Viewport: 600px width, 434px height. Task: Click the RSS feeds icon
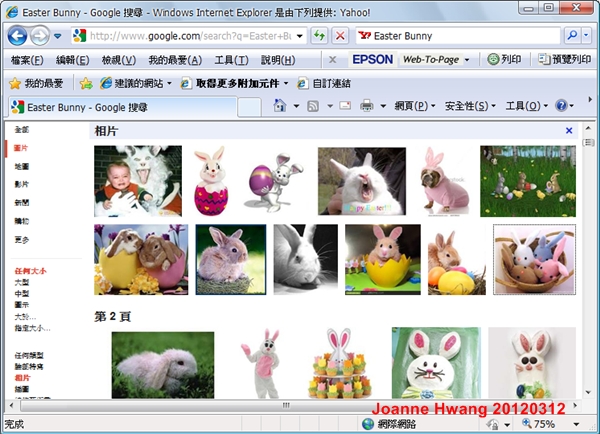coord(313,106)
